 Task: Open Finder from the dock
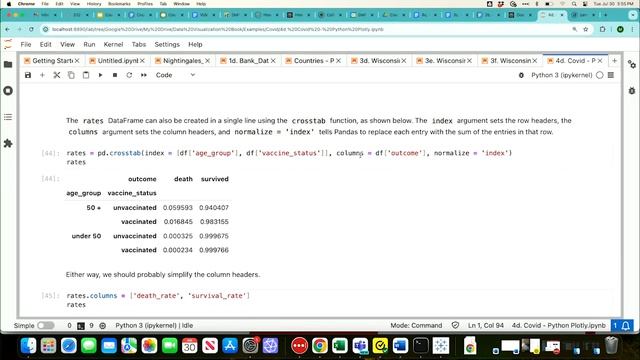(28, 346)
